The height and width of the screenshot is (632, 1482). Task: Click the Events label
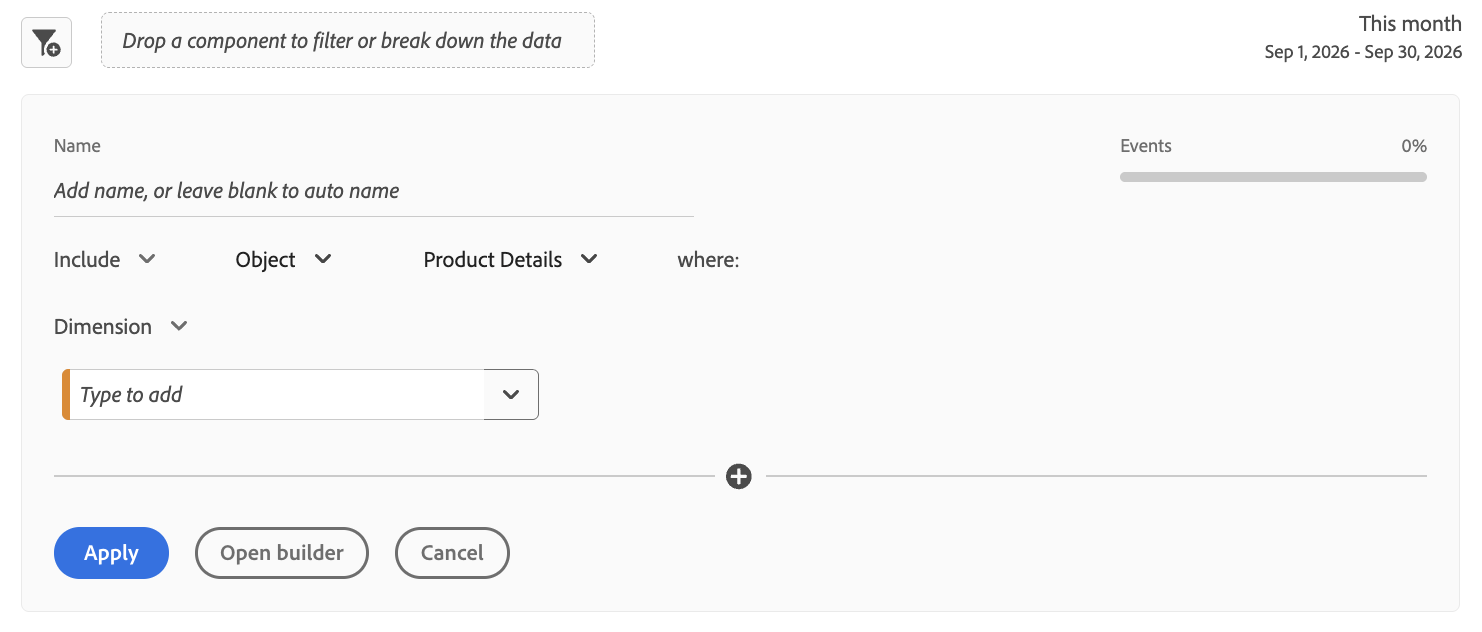pyautogui.click(x=1146, y=146)
